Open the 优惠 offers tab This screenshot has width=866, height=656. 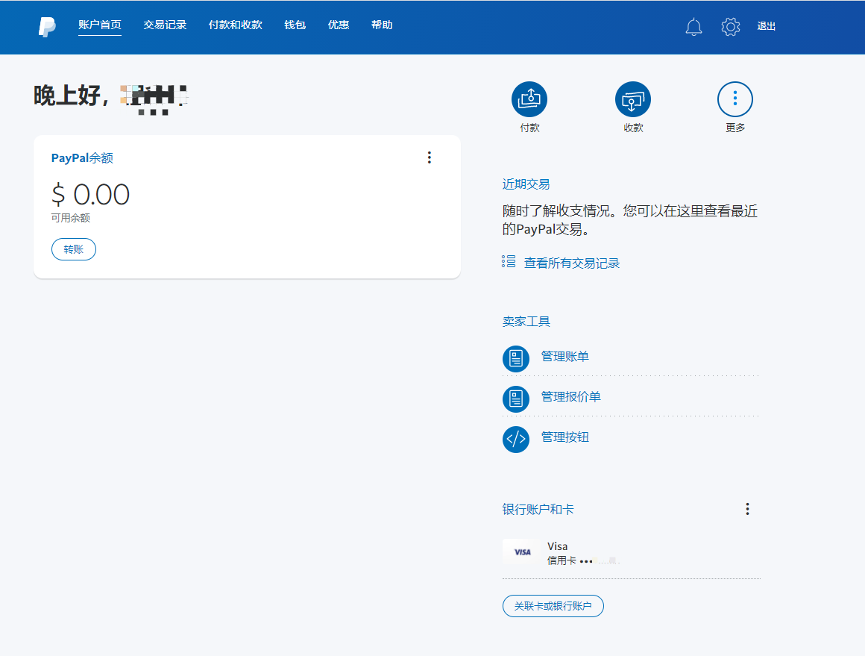pyautogui.click(x=339, y=25)
